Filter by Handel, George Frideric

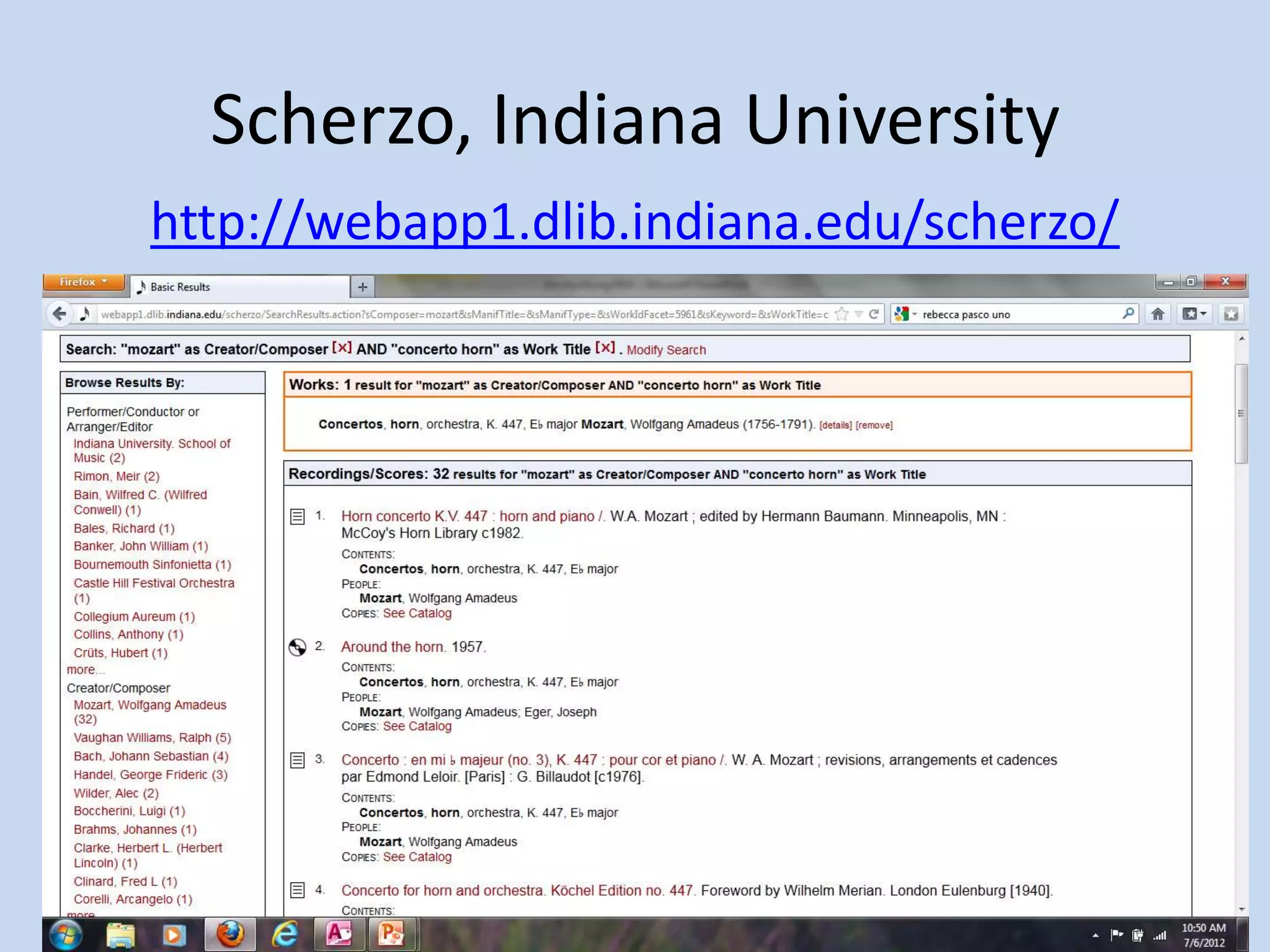(x=151, y=775)
